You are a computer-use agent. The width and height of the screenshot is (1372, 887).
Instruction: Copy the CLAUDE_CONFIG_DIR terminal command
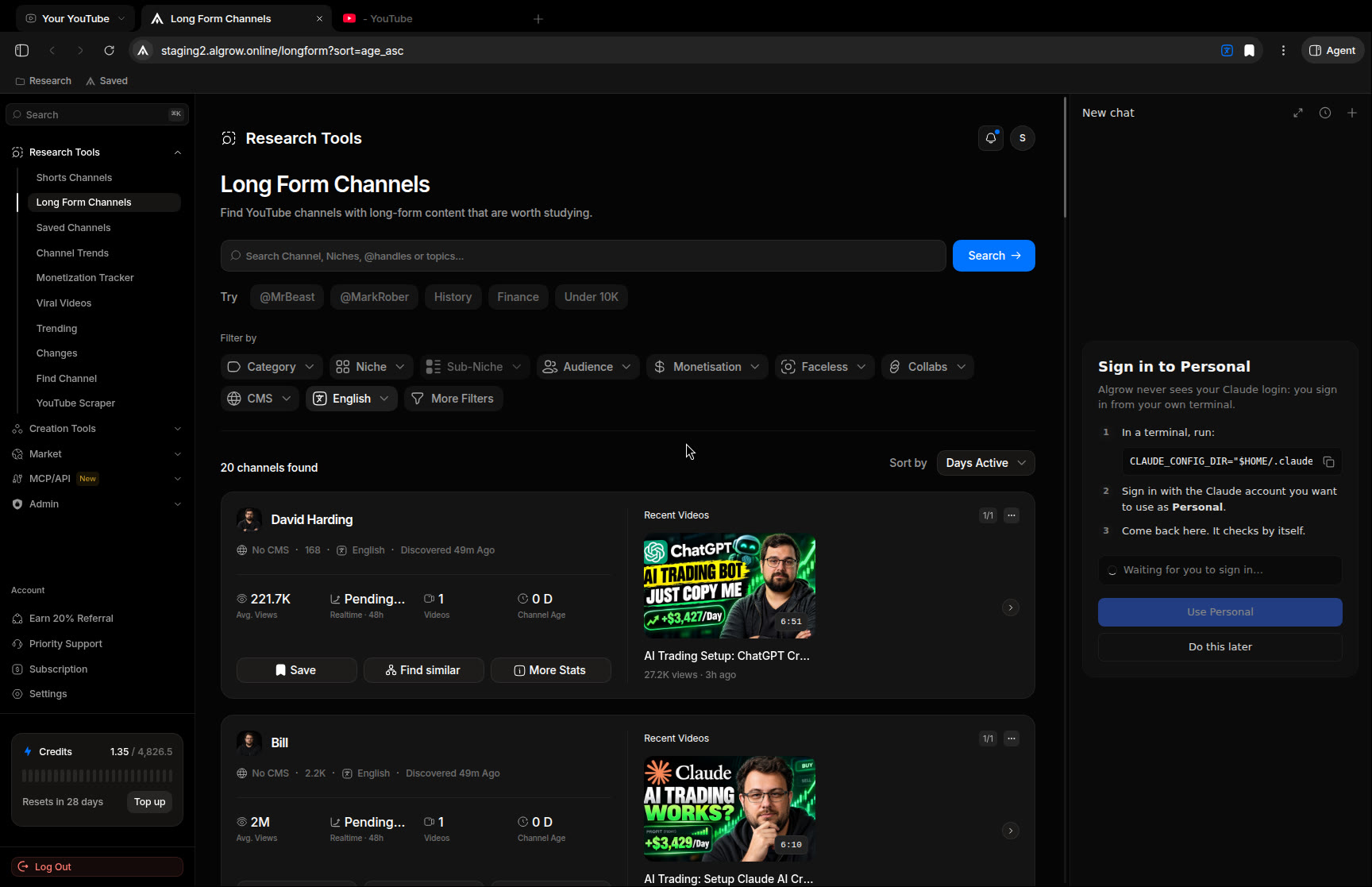coord(1328,462)
